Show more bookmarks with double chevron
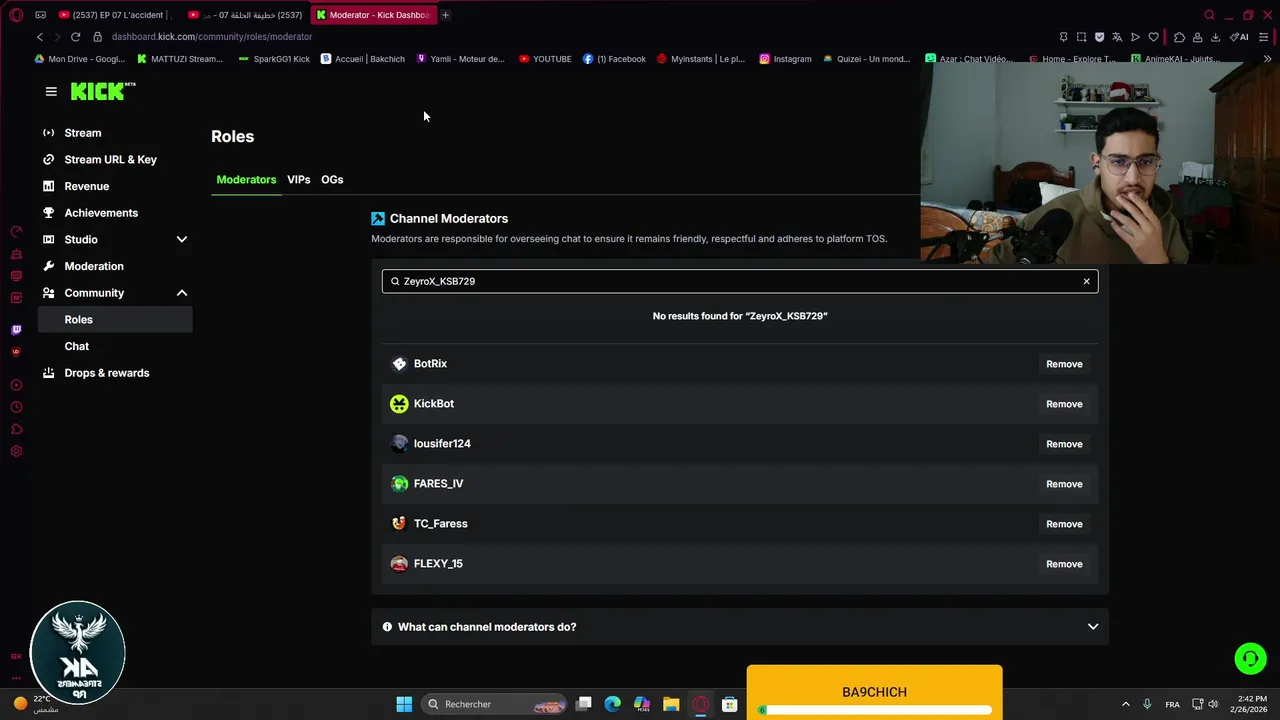The height and width of the screenshot is (720, 1280). [1267, 59]
